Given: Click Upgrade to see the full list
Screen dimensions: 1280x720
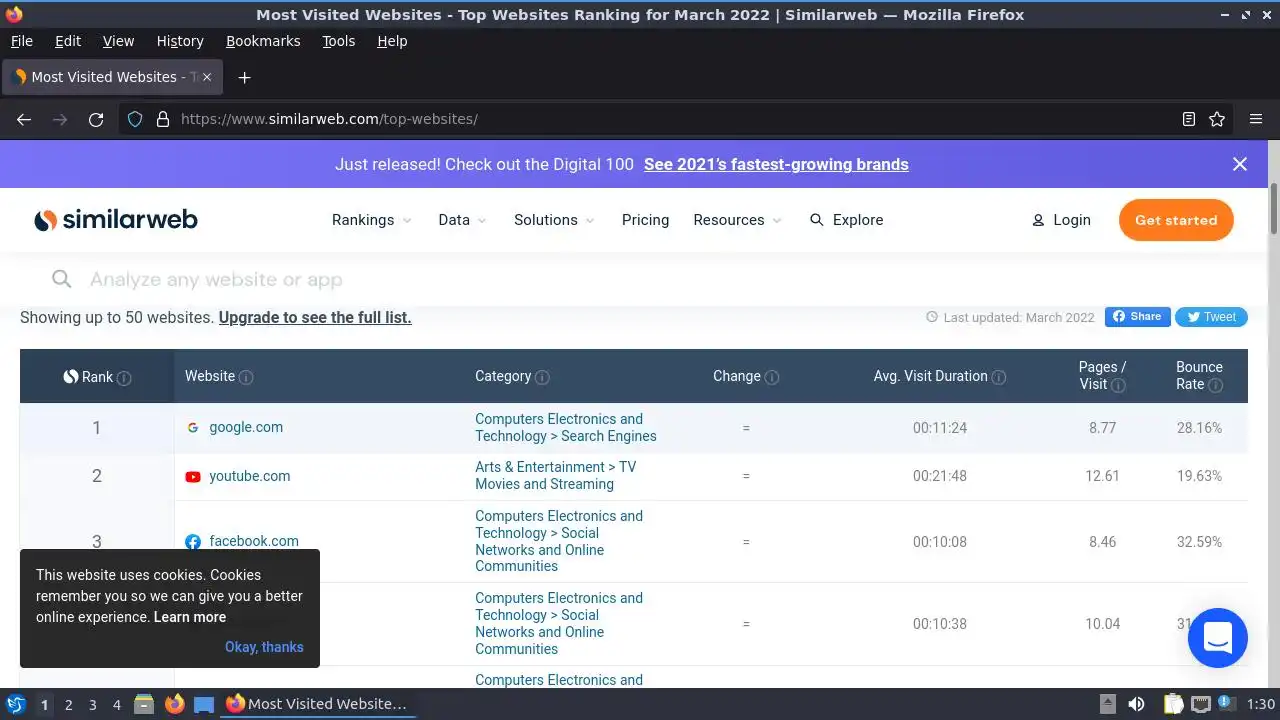Looking at the screenshot, I should 315,317.
